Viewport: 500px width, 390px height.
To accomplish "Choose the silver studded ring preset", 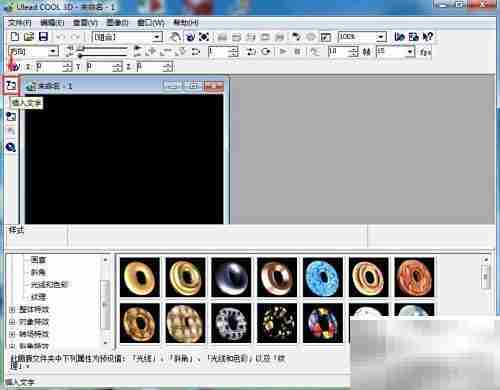I will 231,323.
